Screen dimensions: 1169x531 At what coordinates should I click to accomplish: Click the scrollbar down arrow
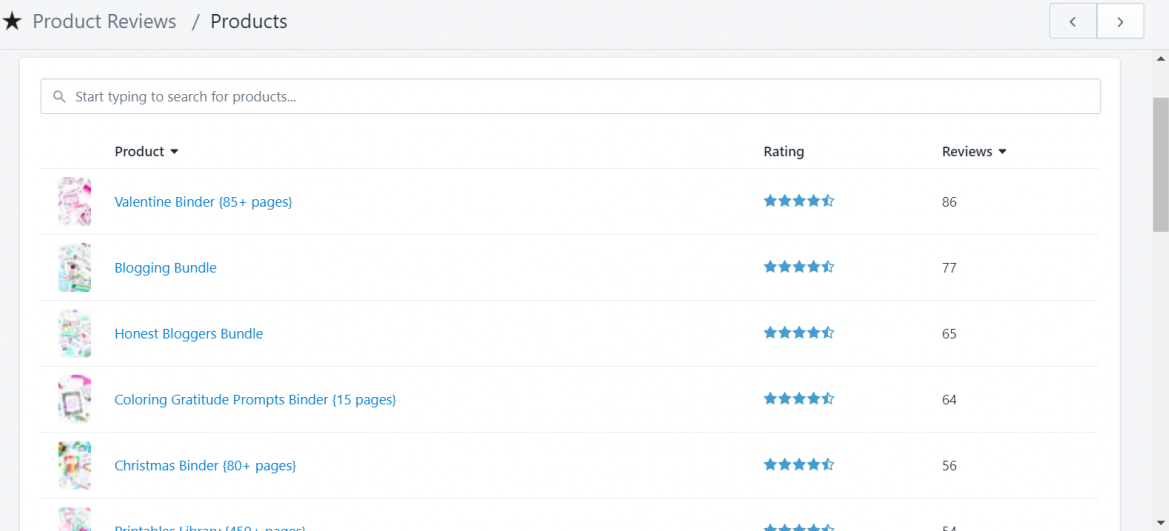1161,523
